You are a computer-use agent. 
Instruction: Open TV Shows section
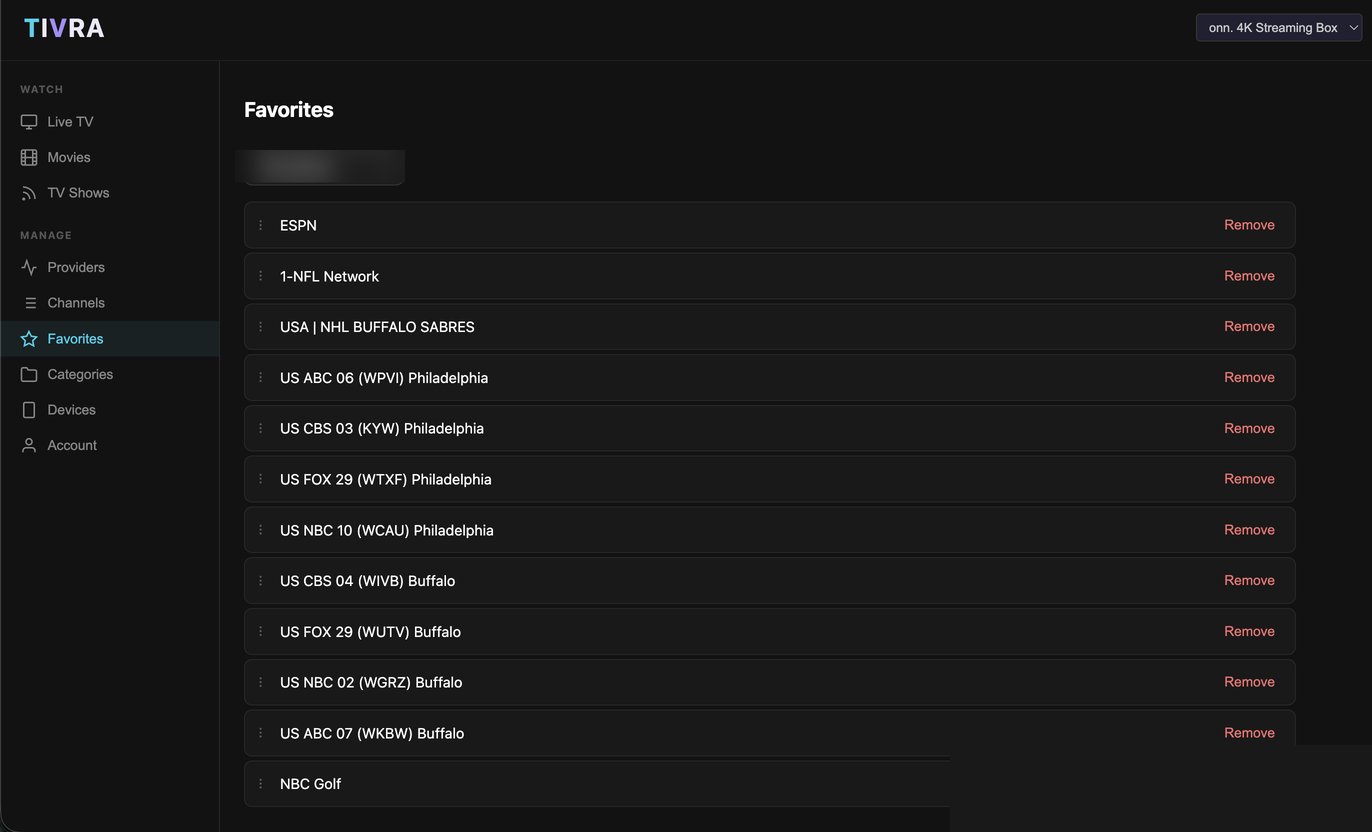point(110,193)
